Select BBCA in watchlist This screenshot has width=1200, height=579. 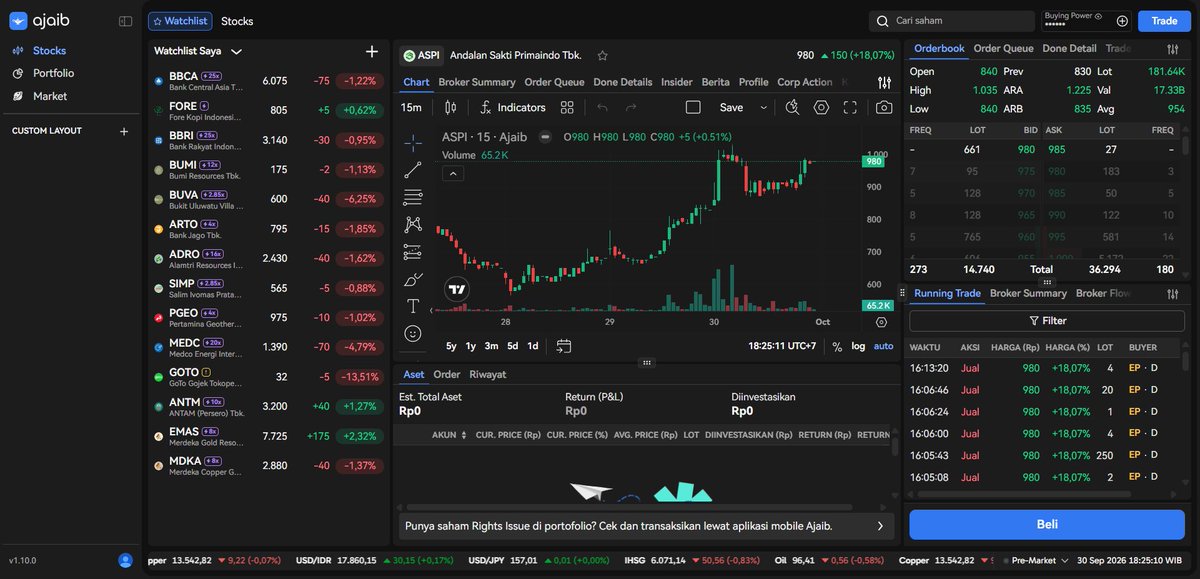tap(268, 81)
